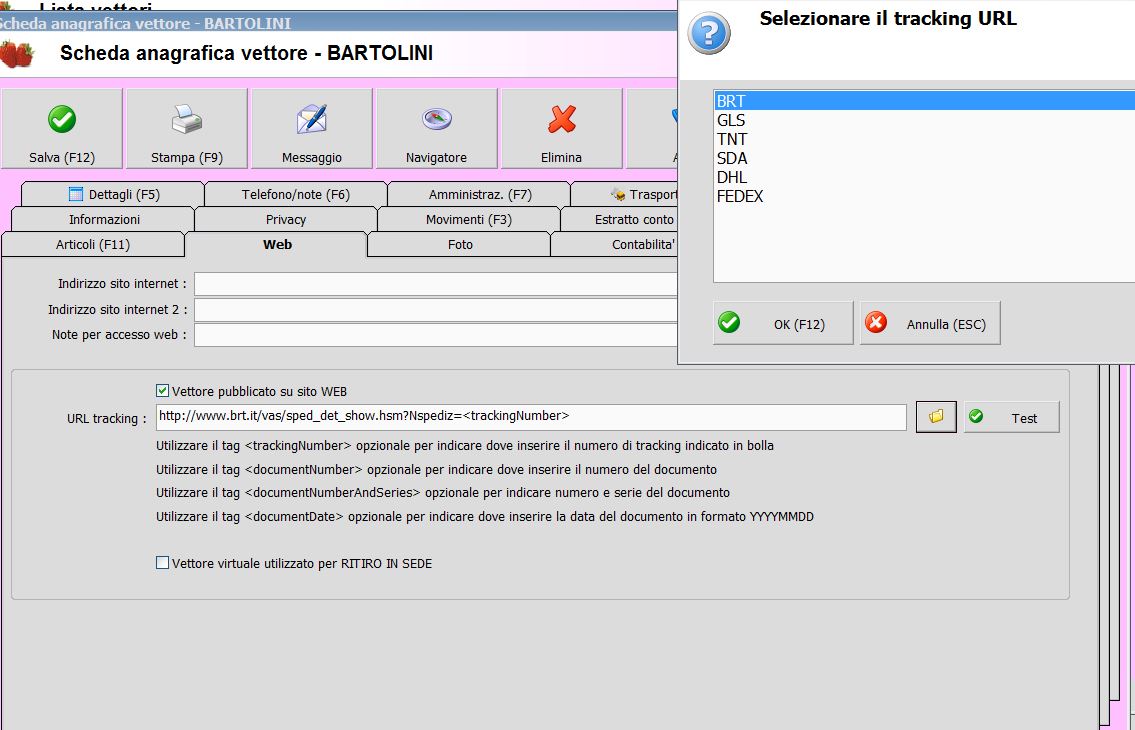This screenshot has width=1135, height=730.
Task: Open the Messaggio envelope button
Action: pos(312,128)
